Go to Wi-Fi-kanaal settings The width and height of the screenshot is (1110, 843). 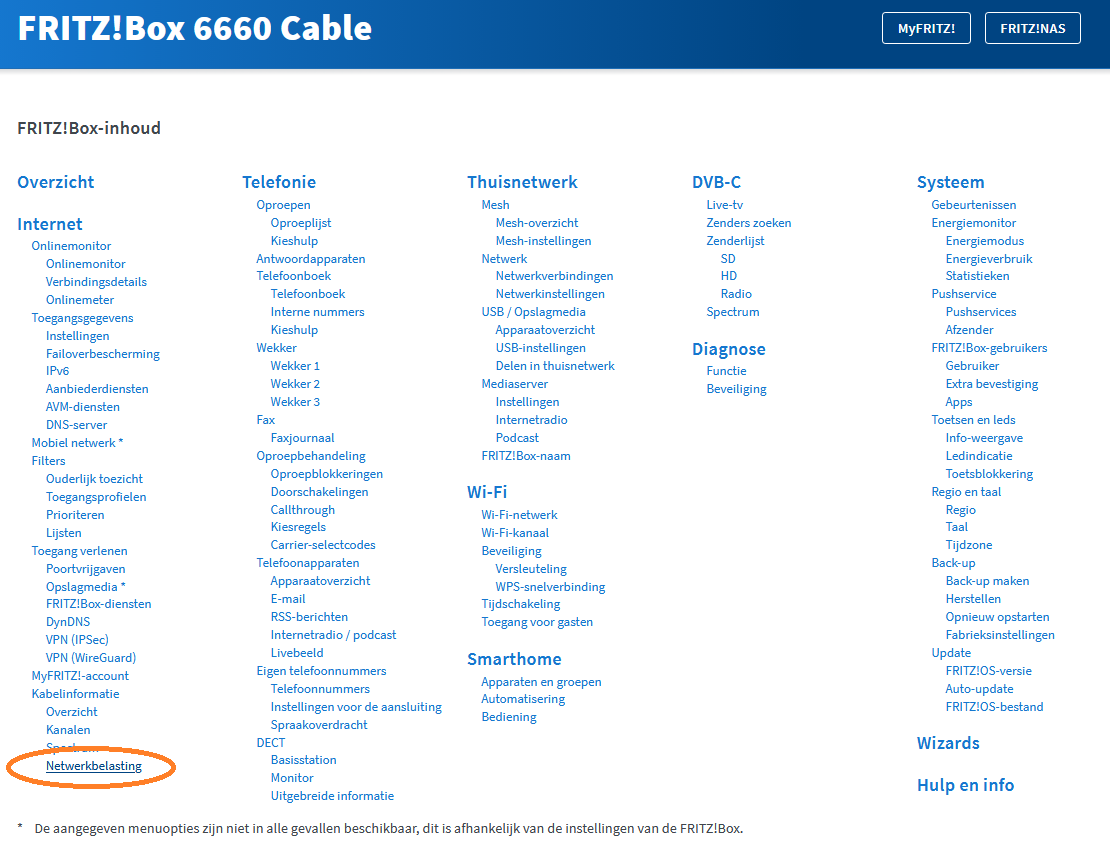point(515,533)
